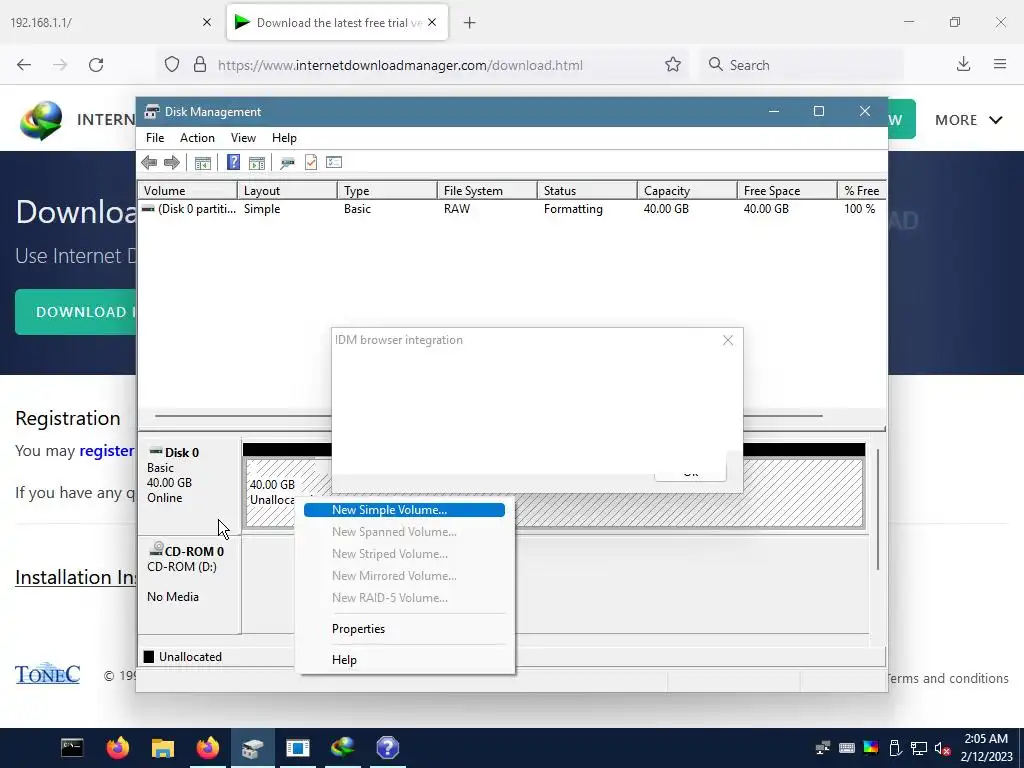Sort by the % Free column header

(861, 191)
